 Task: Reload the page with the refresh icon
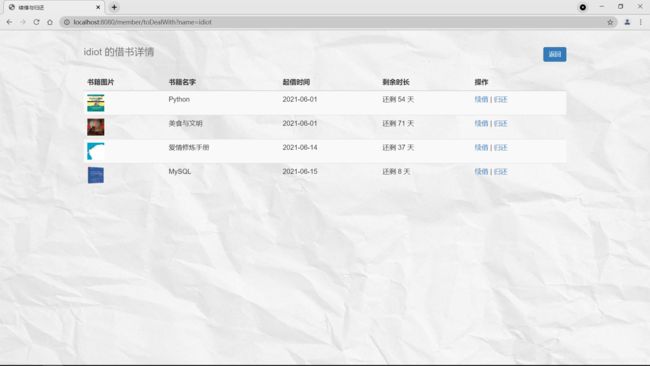click(36, 22)
